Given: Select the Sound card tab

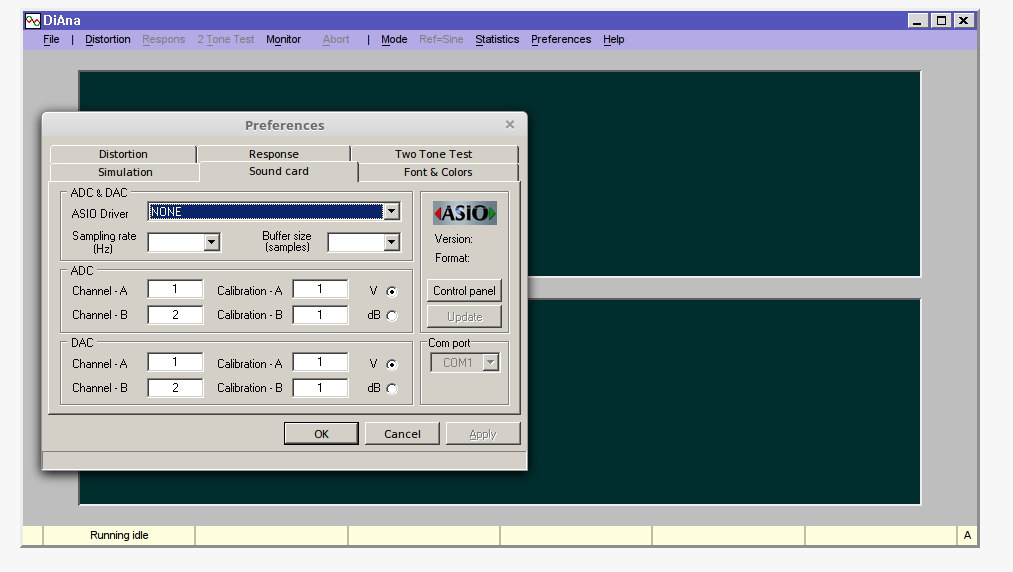Looking at the screenshot, I should click(x=278, y=171).
